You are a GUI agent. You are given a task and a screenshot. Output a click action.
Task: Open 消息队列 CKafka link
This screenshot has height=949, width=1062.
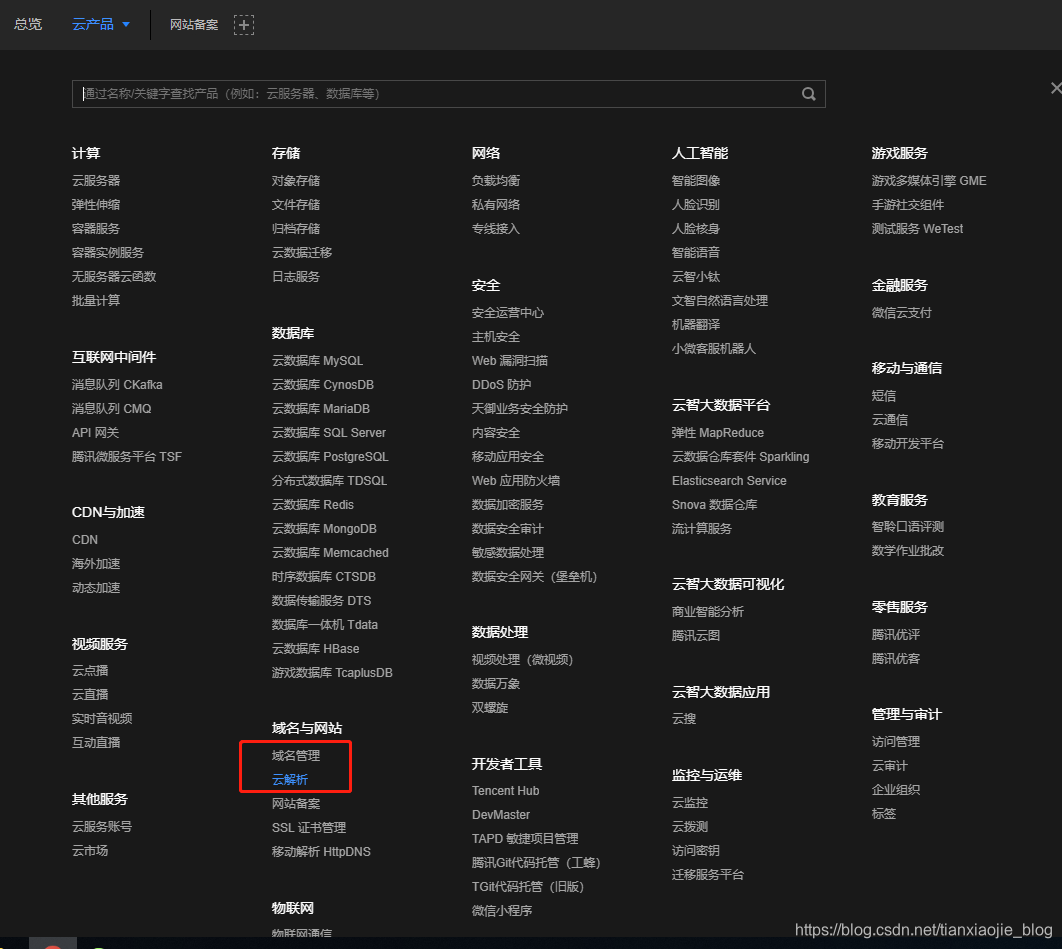pyautogui.click(x=117, y=385)
